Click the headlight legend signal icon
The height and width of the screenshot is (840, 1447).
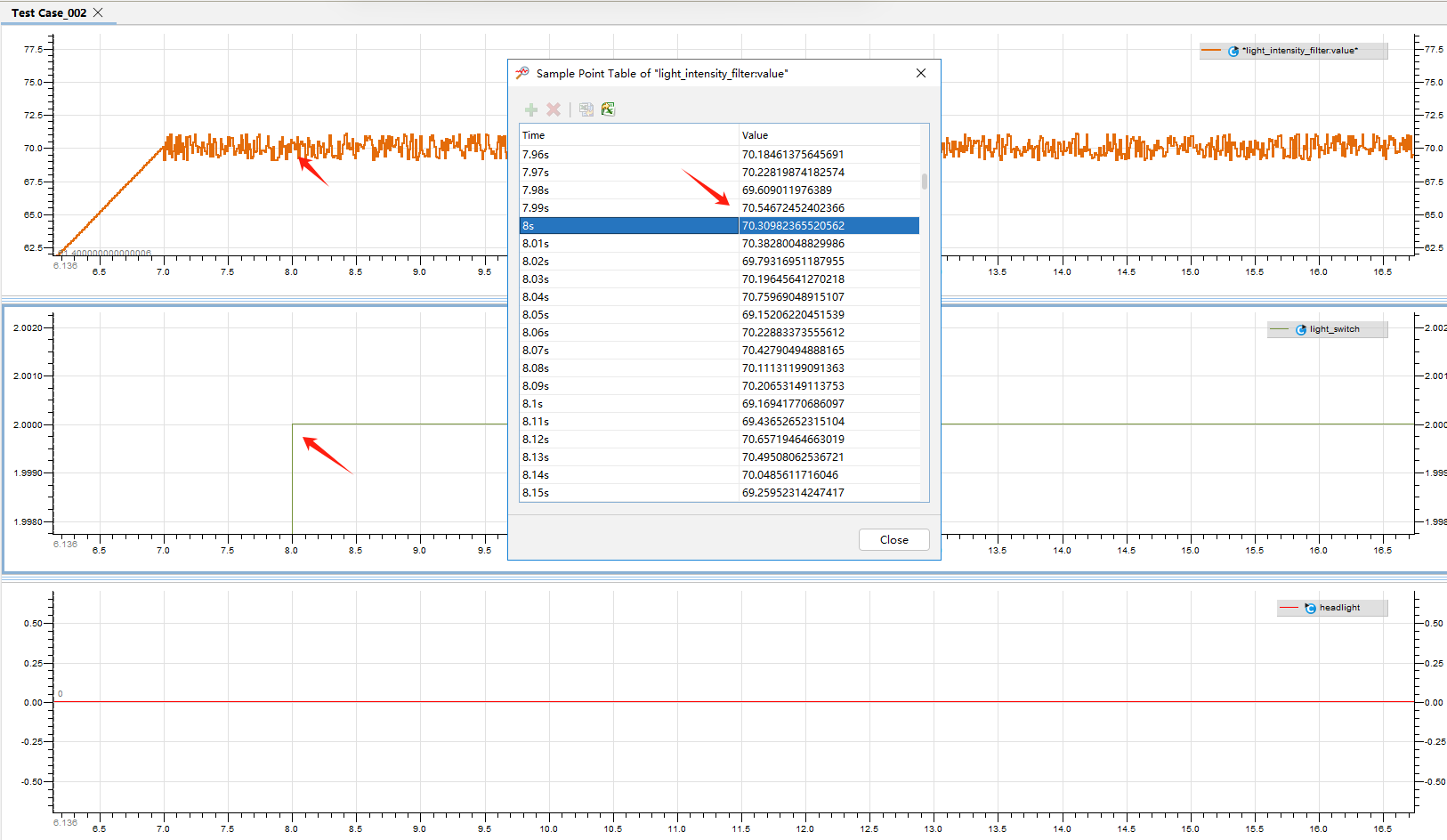[1310, 608]
